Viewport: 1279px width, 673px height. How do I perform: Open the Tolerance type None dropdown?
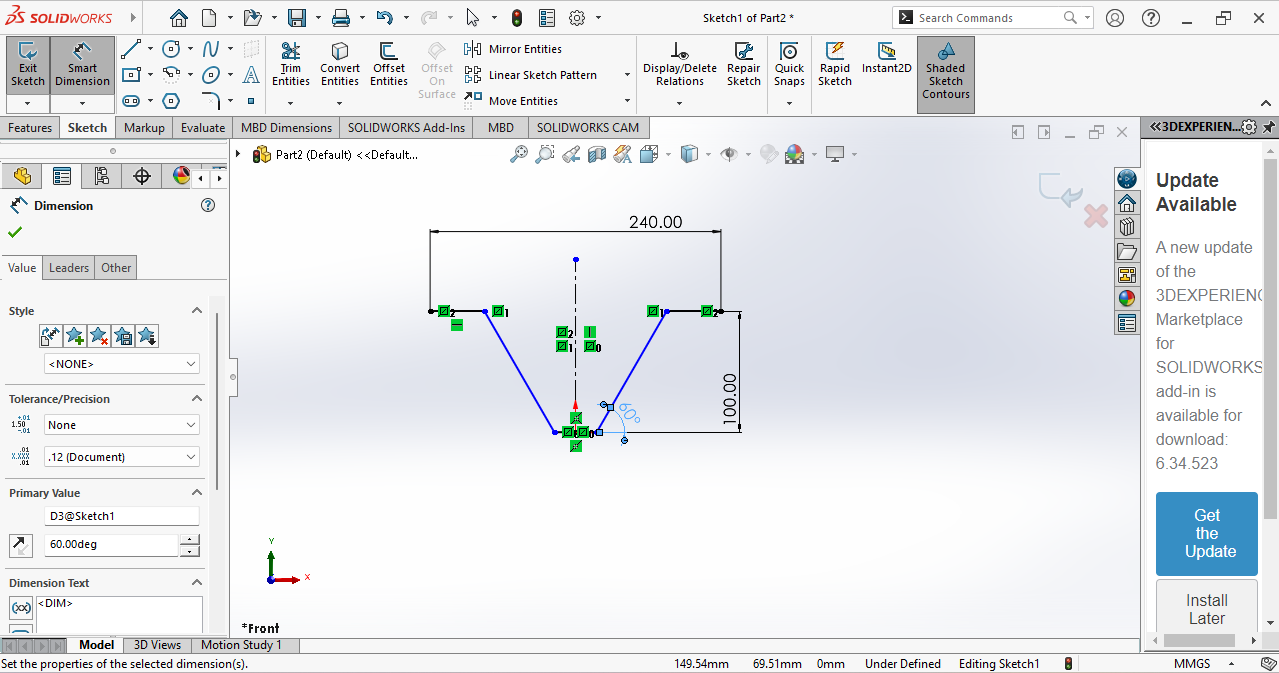[x=122, y=425]
